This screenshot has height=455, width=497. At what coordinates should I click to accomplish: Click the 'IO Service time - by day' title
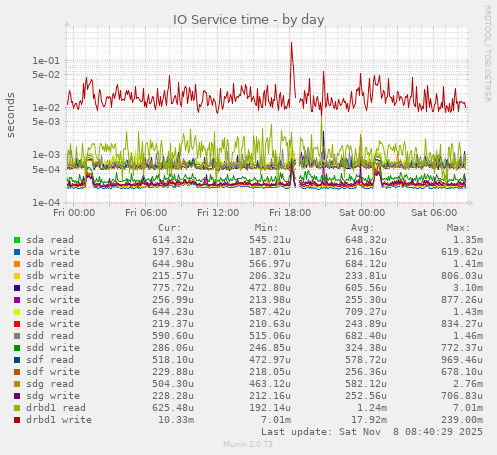pos(248,20)
